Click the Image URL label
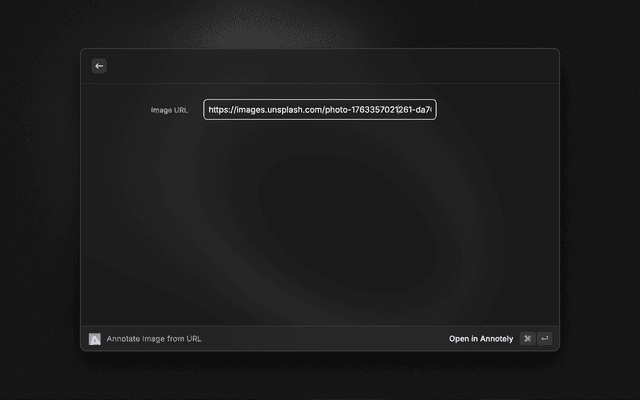 [x=168, y=110]
